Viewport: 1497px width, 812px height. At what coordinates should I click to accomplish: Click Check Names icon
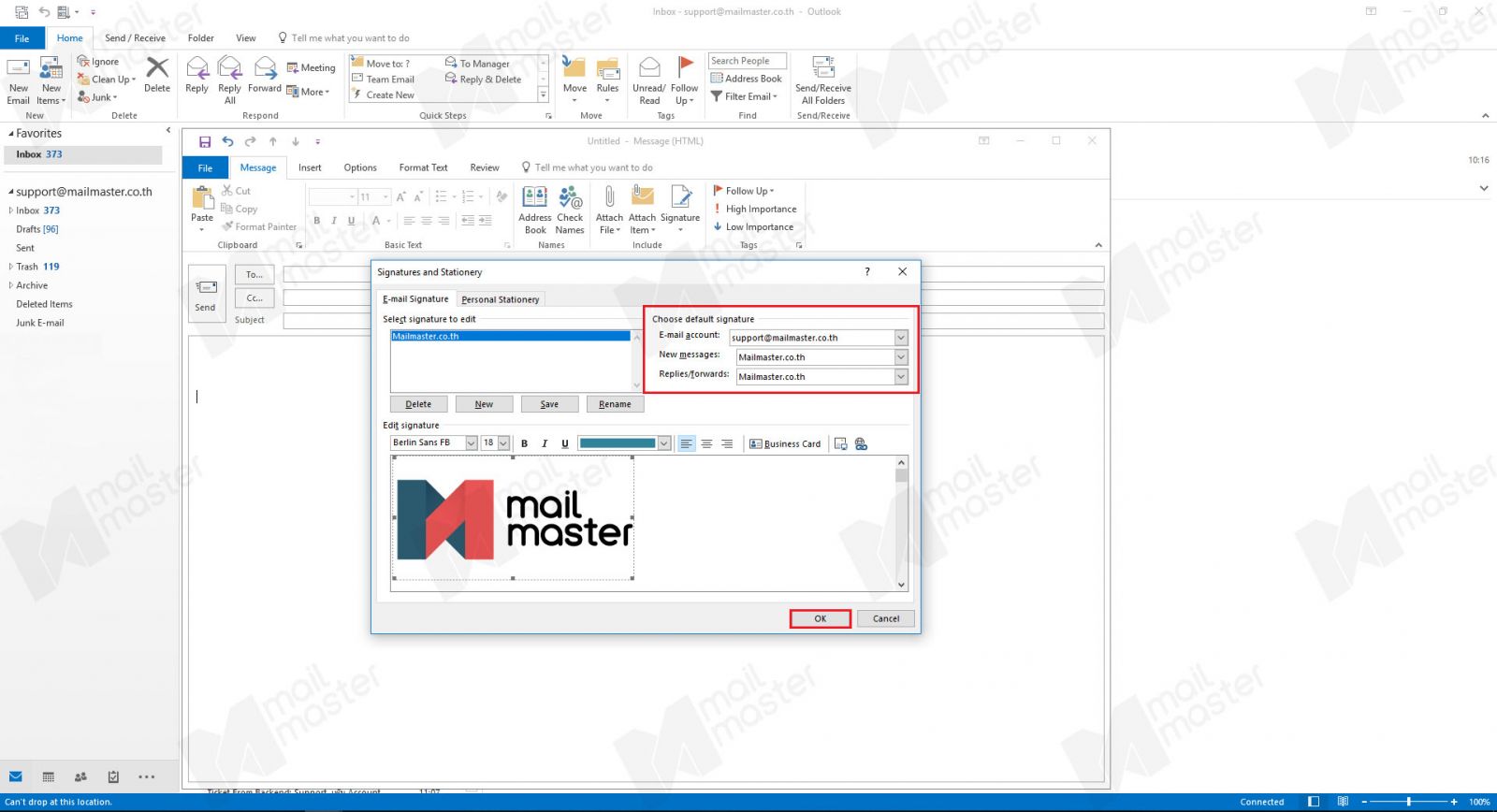(570, 196)
